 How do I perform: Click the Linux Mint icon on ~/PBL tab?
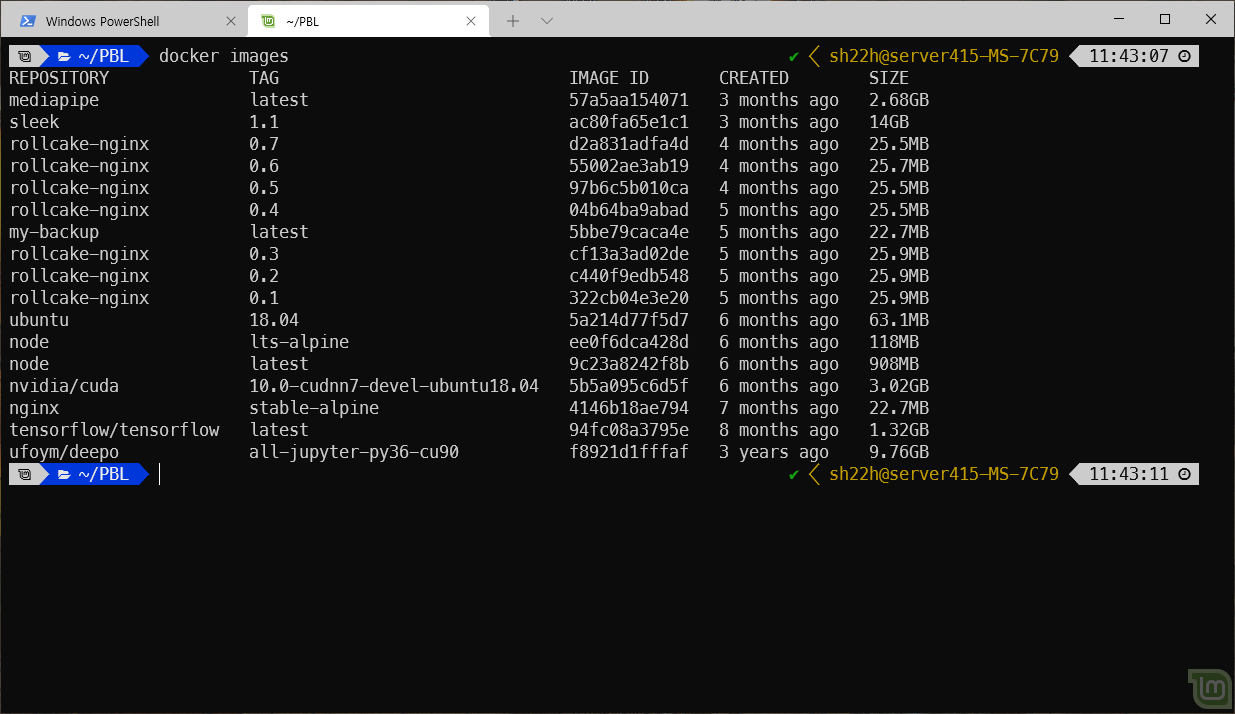pos(268,21)
